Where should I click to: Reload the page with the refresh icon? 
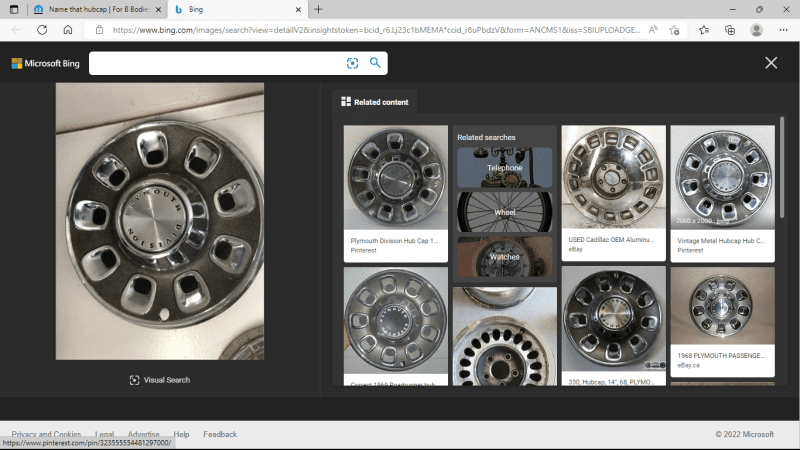[x=42, y=30]
